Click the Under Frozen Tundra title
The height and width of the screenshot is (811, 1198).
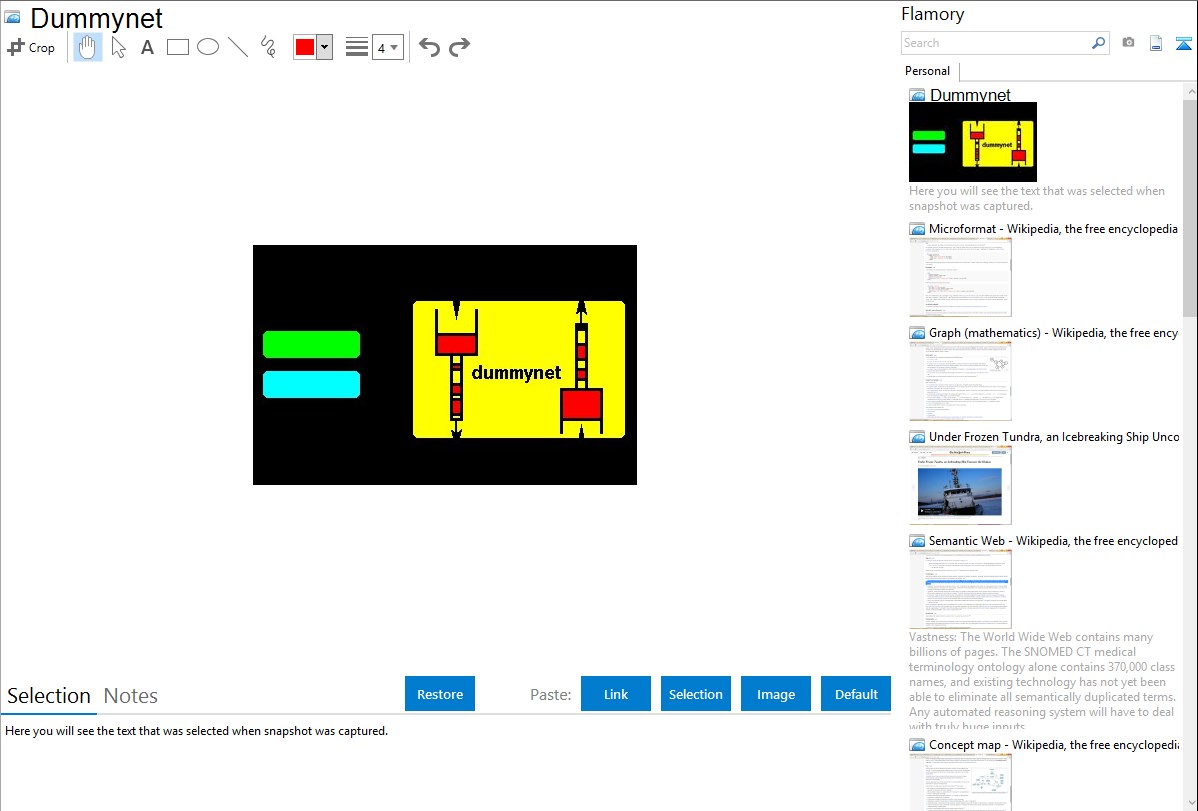pyautogui.click(x=1054, y=436)
